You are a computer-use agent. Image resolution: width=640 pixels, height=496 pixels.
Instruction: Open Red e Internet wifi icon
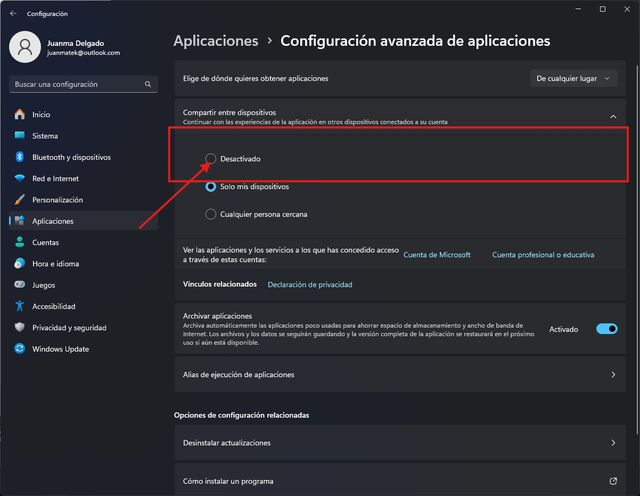20,178
